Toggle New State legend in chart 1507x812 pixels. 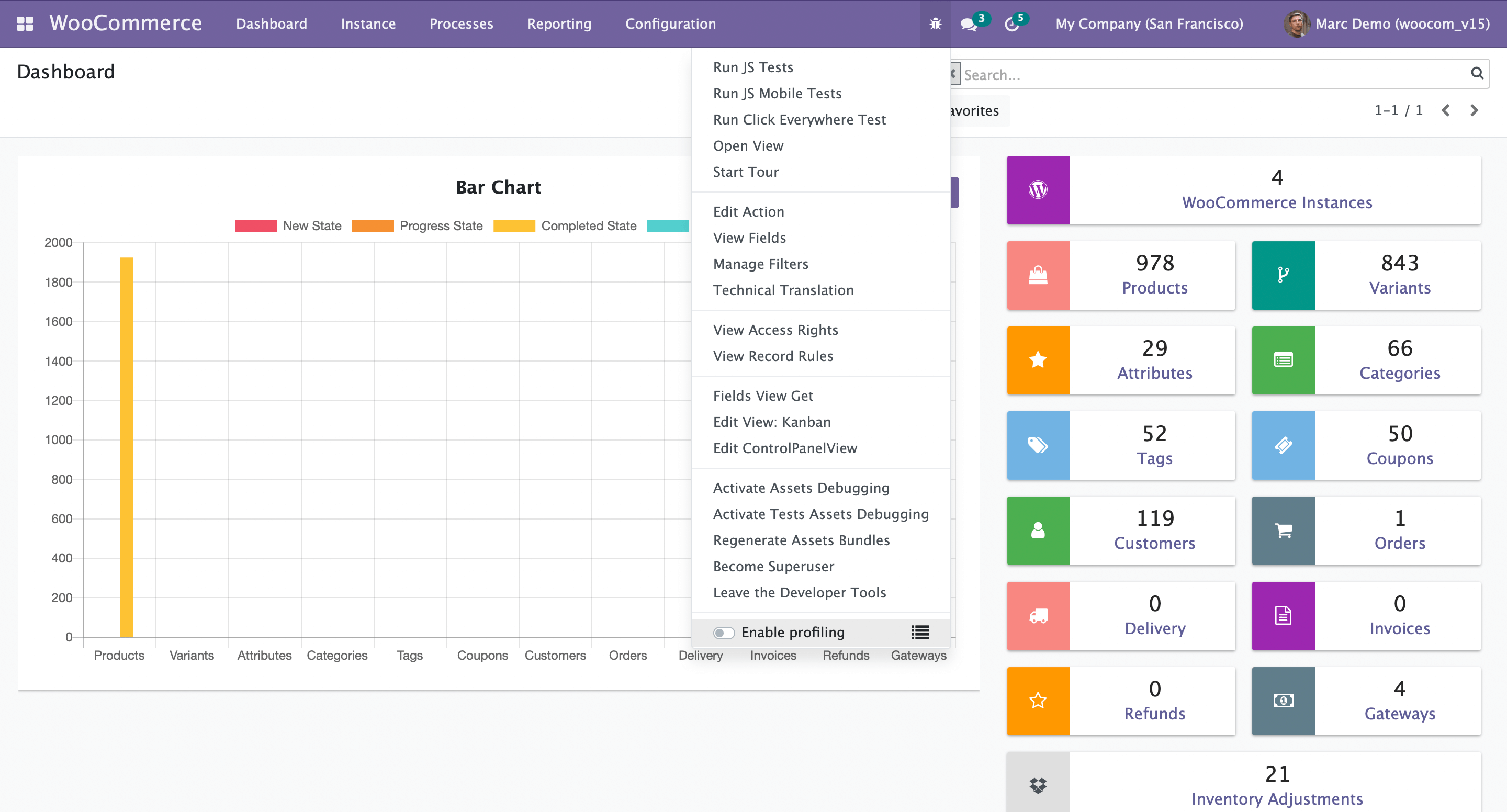(x=288, y=226)
